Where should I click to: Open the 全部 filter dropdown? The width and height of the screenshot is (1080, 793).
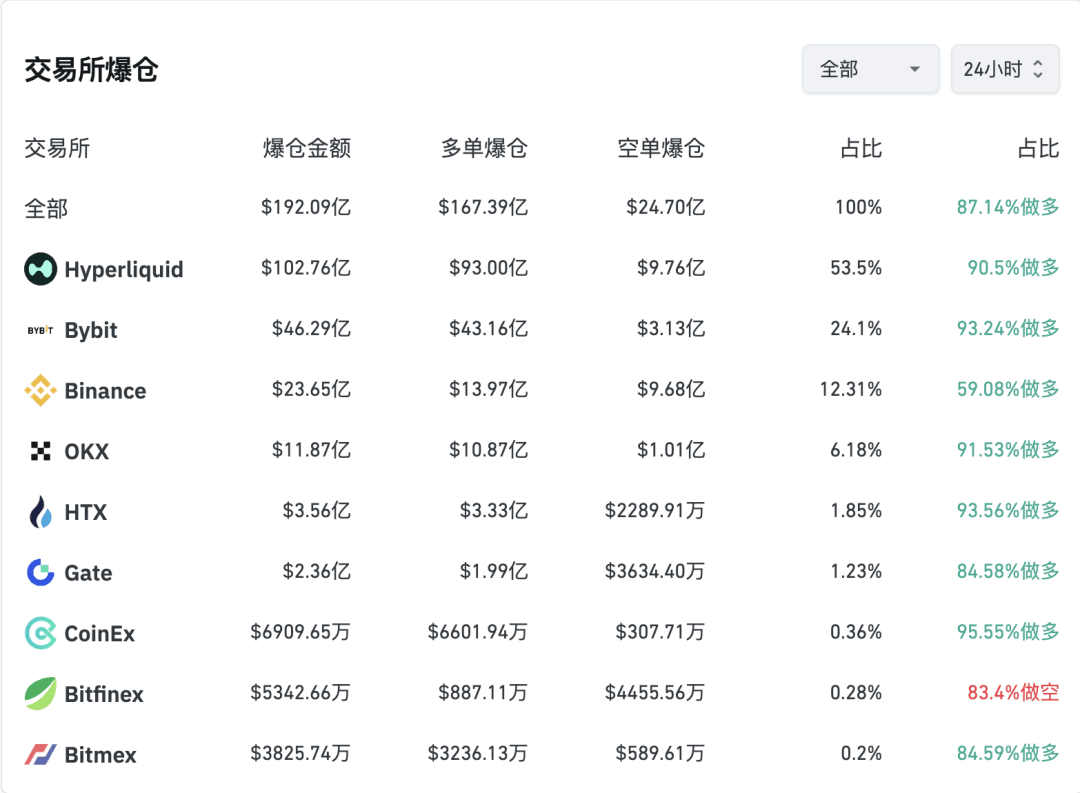click(870, 69)
